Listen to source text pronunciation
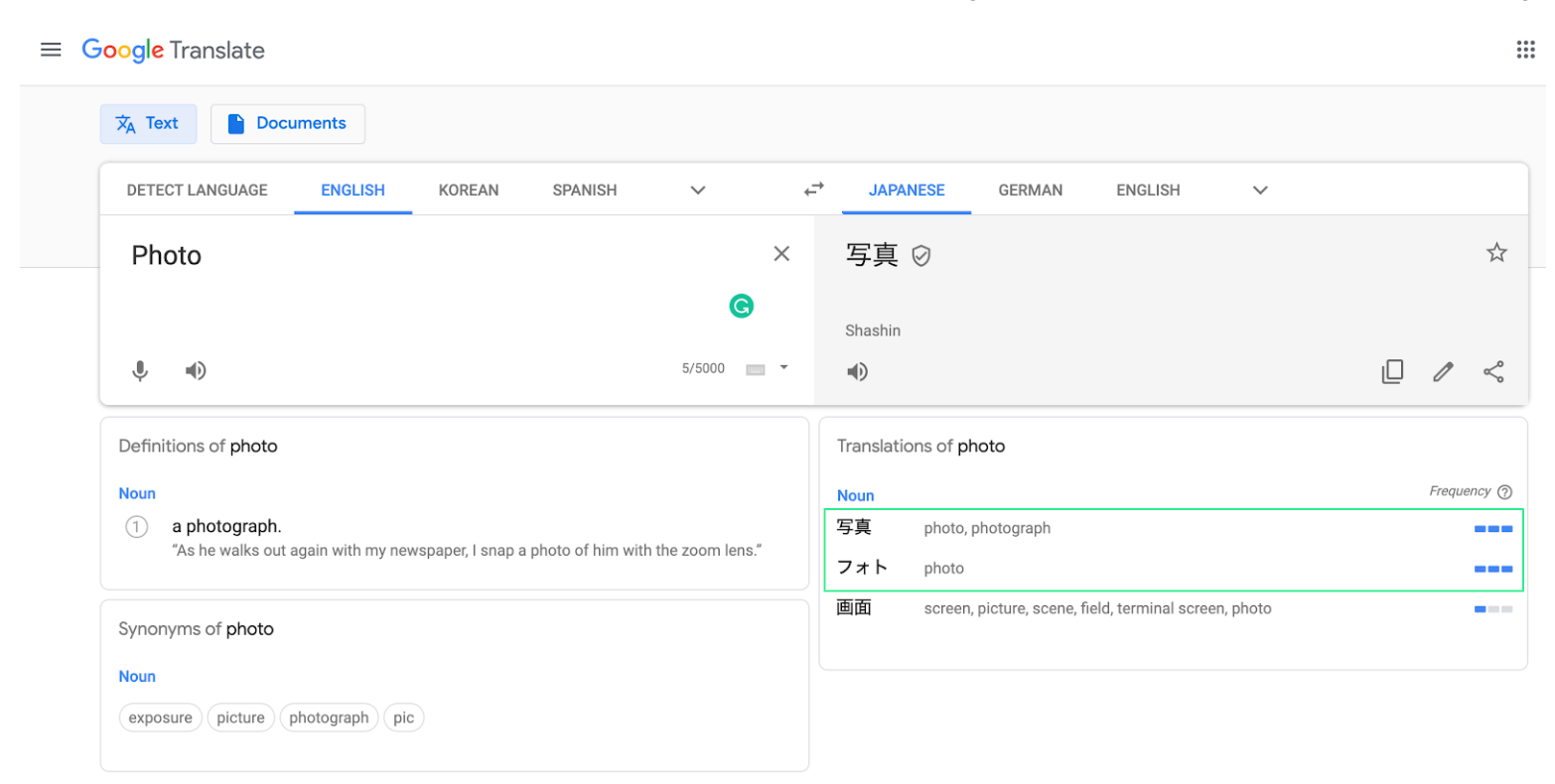1555x784 pixels. click(196, 370)
